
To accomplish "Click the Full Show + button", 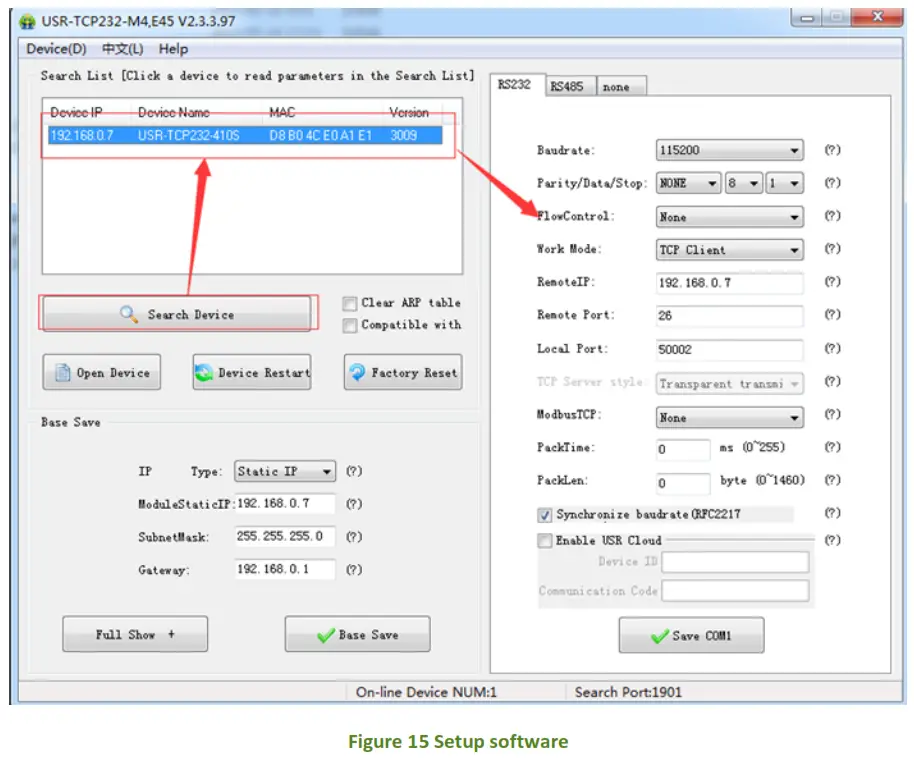I will click(x=134, y=633).
